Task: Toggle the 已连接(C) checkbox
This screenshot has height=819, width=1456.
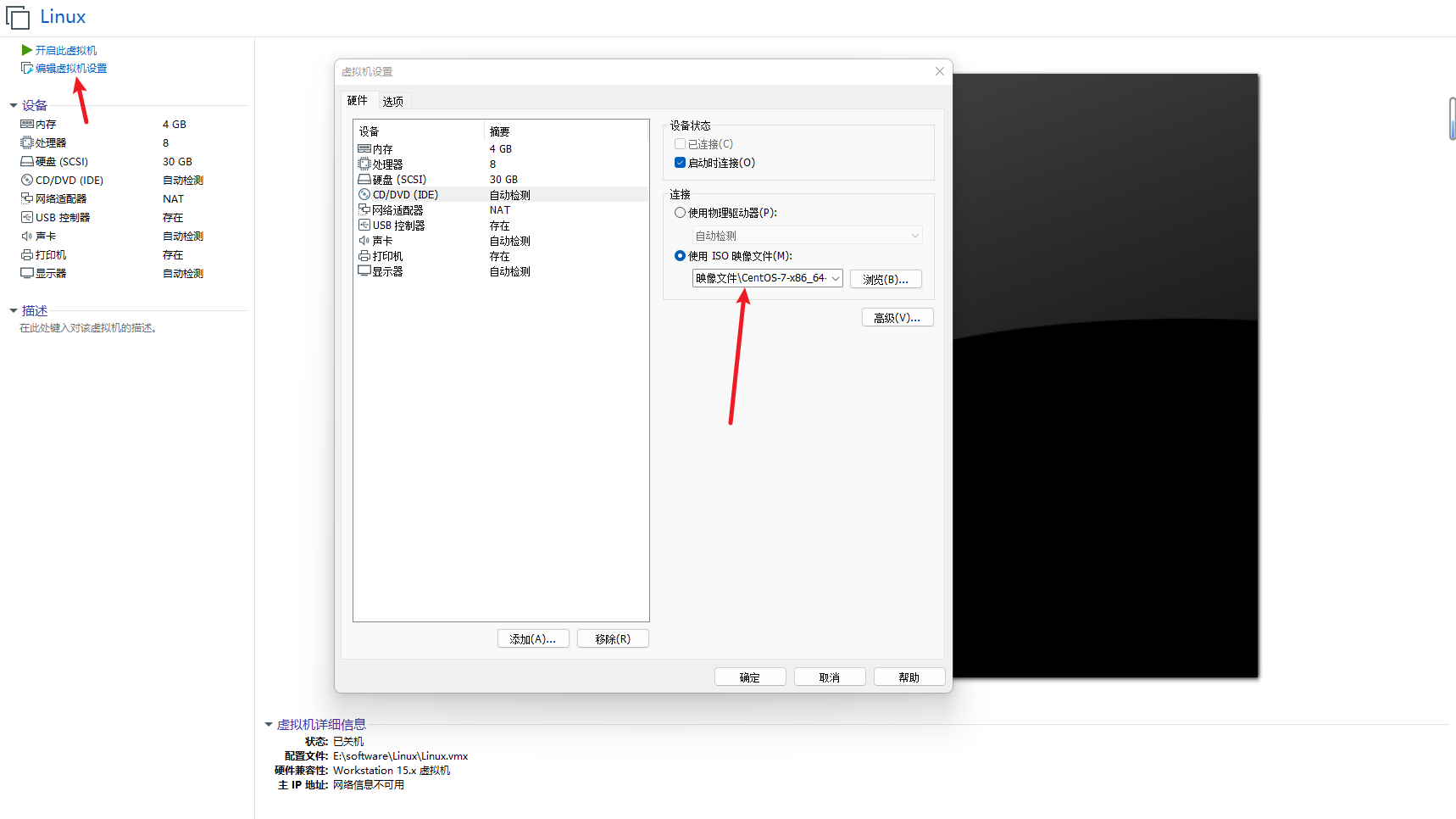Action: click(680, 144)
